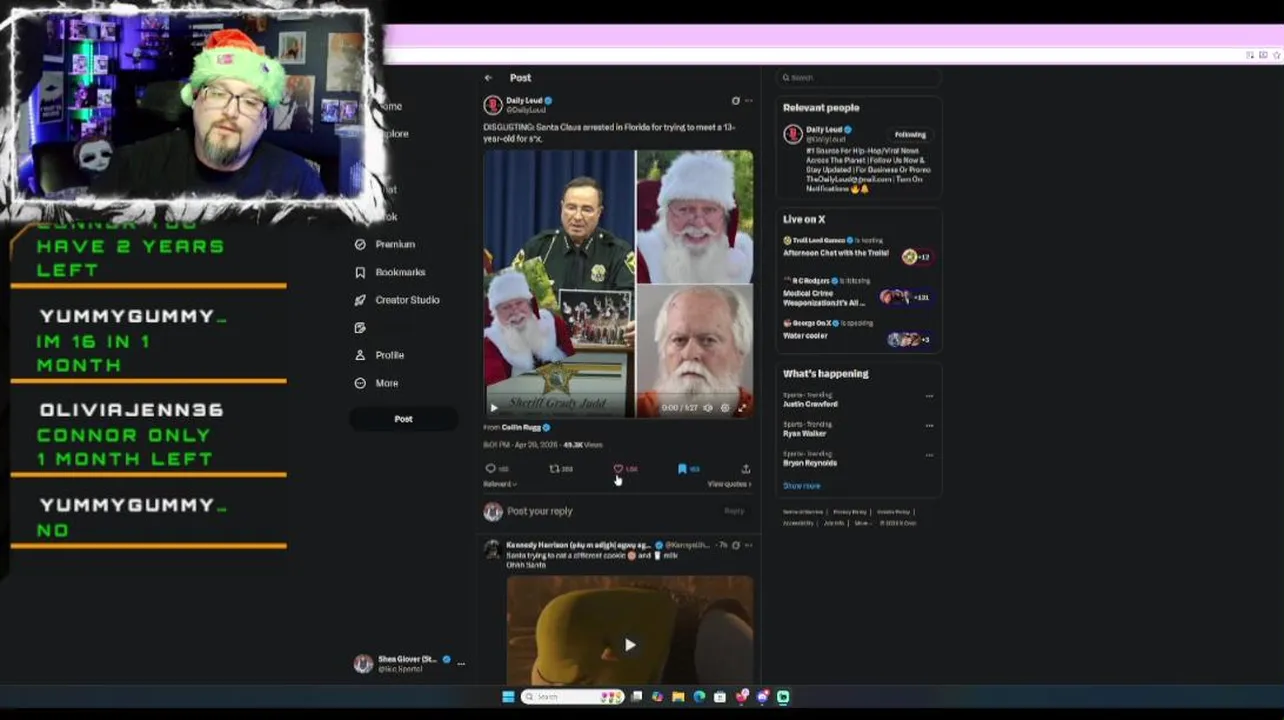The image size is (1284, 720).
Task: Expand More footer dropdown
Action: tap(862, 523)
